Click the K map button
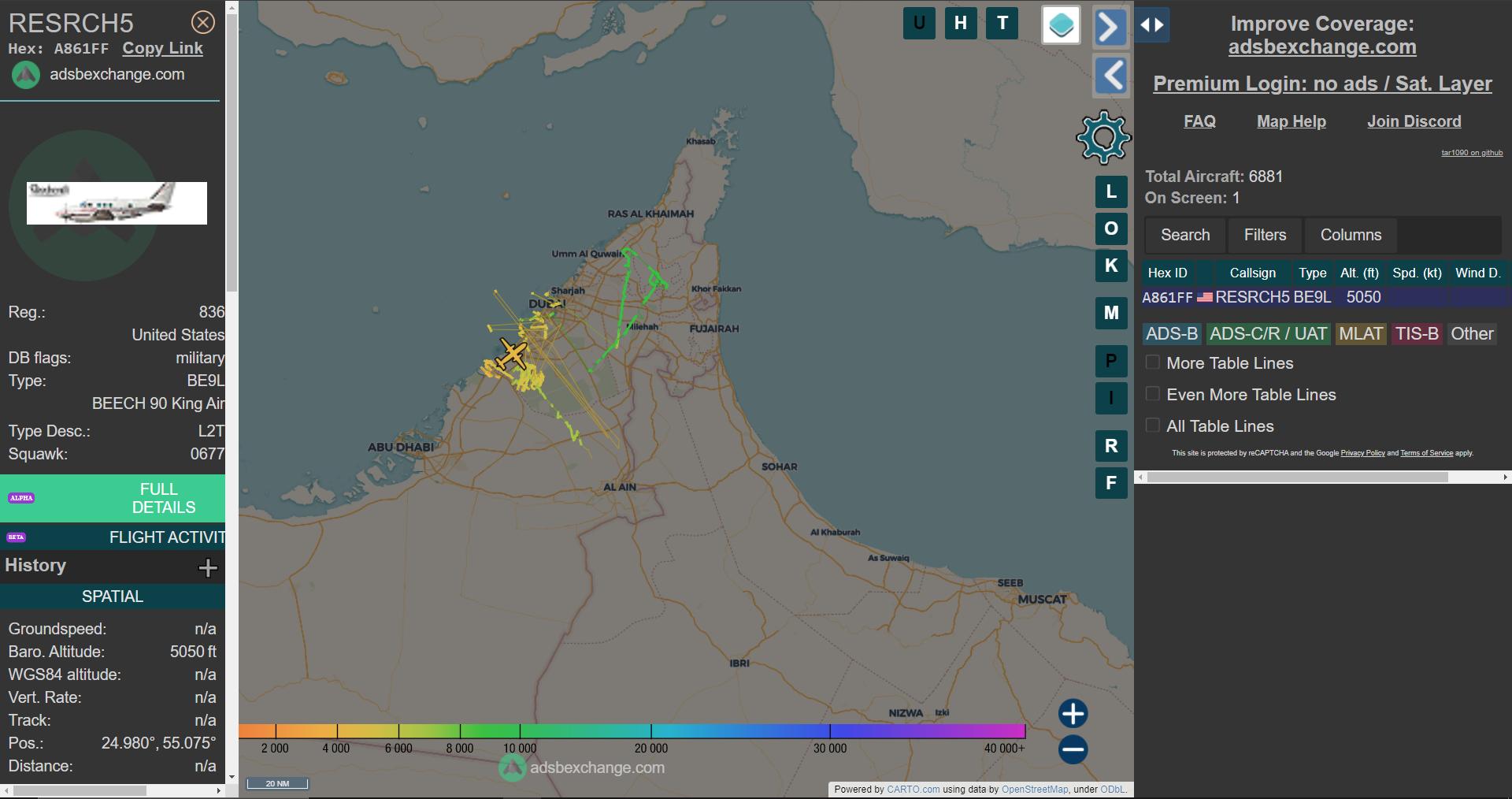 point(1111,266)
